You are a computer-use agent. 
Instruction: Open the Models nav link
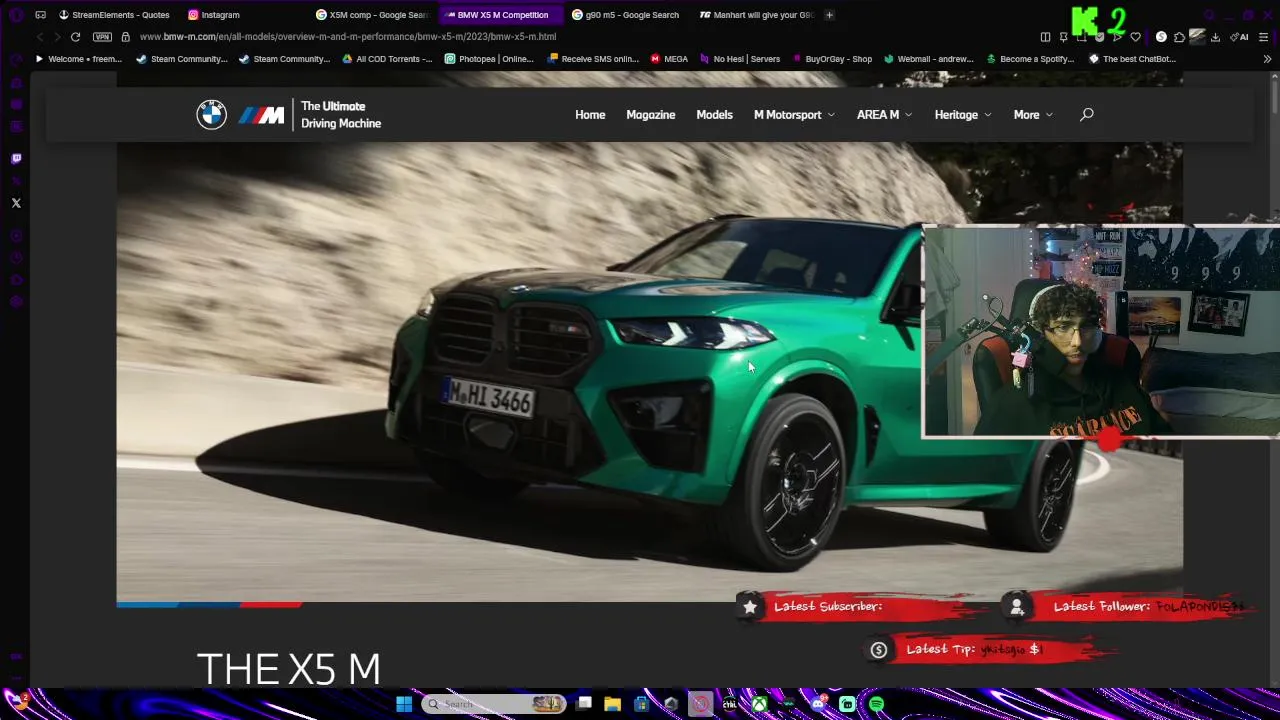[x=714, y=115]
